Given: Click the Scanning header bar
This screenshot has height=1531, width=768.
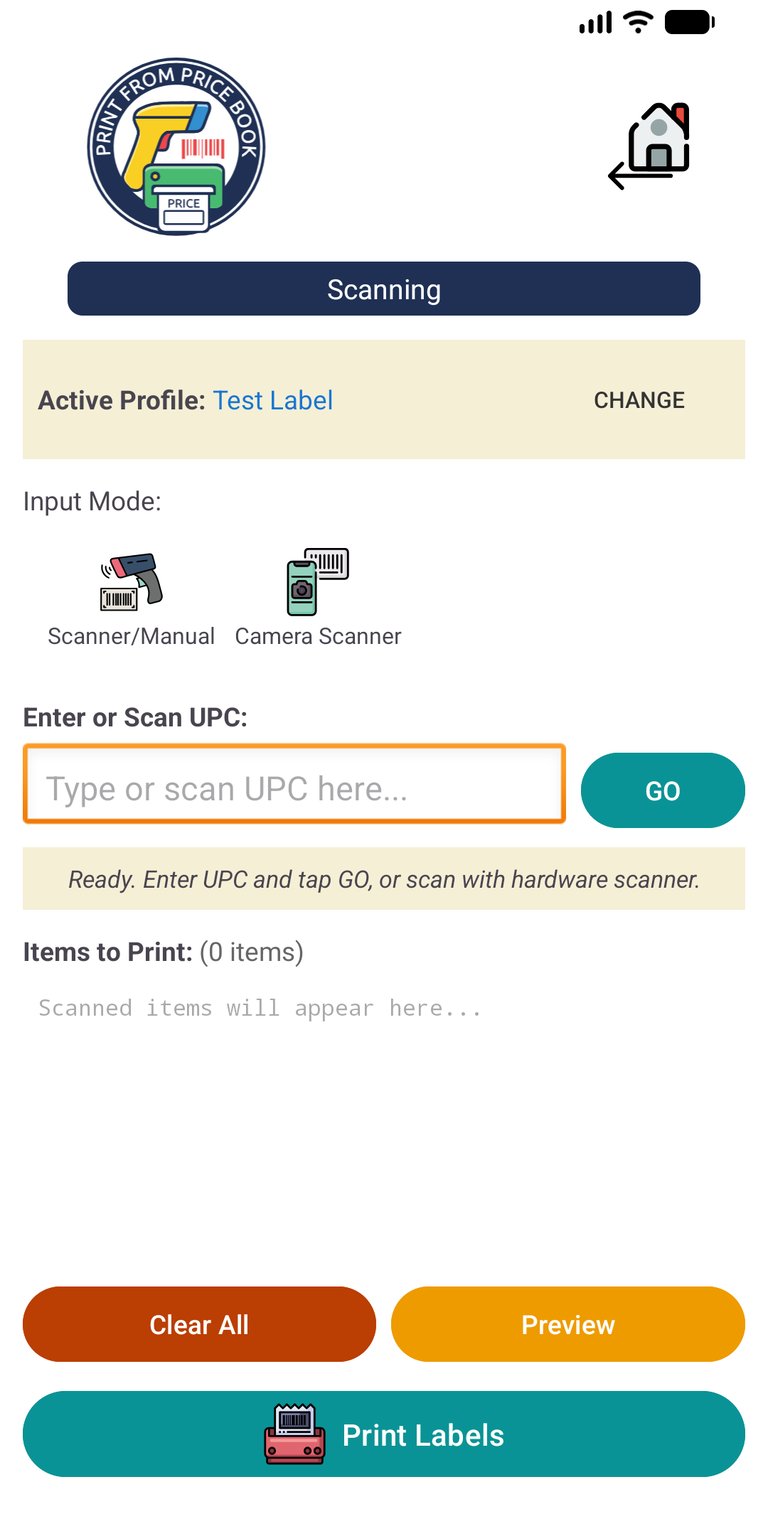Looking at the screenshot, I should tap(384, 289).
